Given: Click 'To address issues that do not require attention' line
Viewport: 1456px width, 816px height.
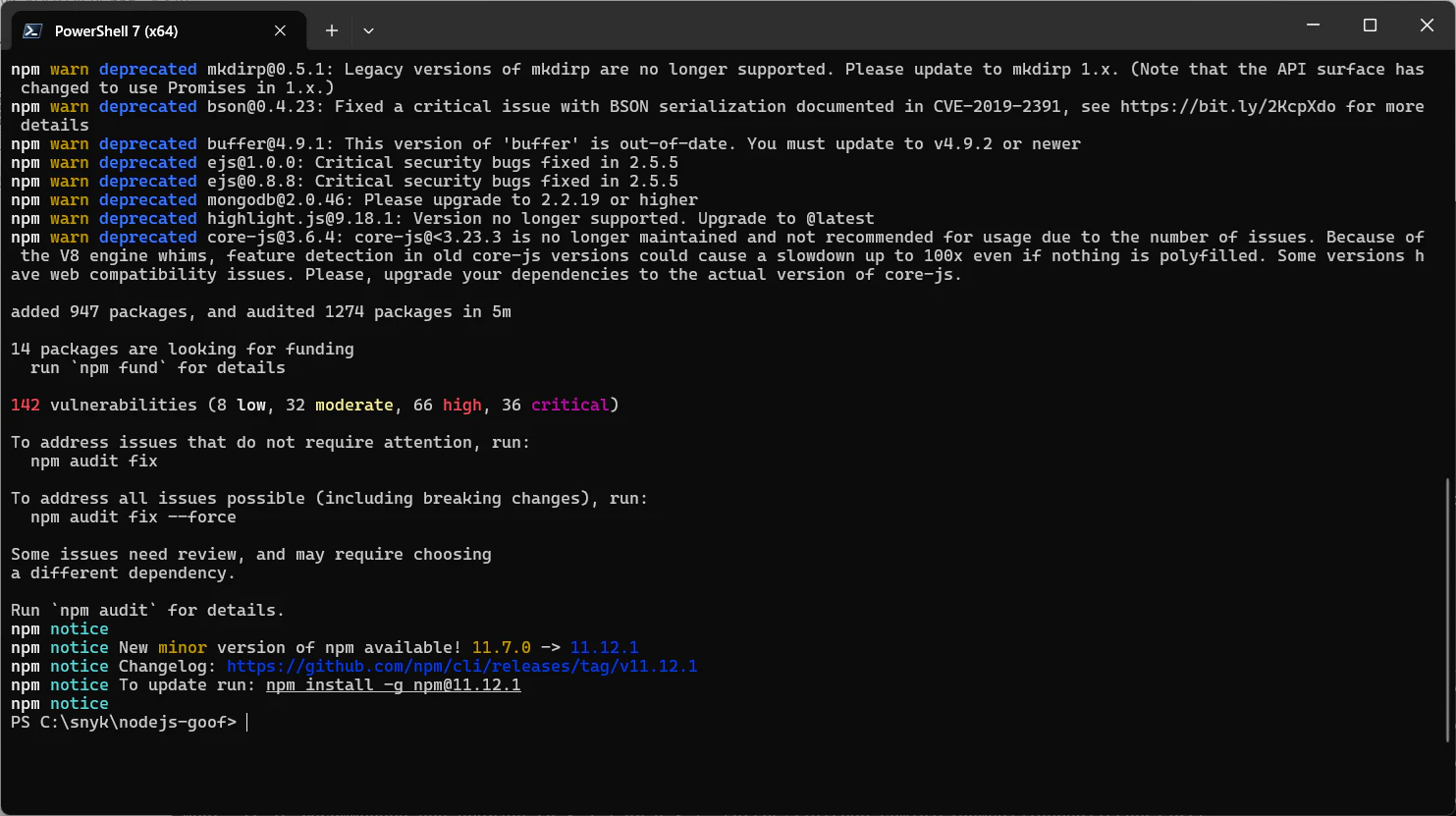Looking at the screenshot, I should coord(270,442).
